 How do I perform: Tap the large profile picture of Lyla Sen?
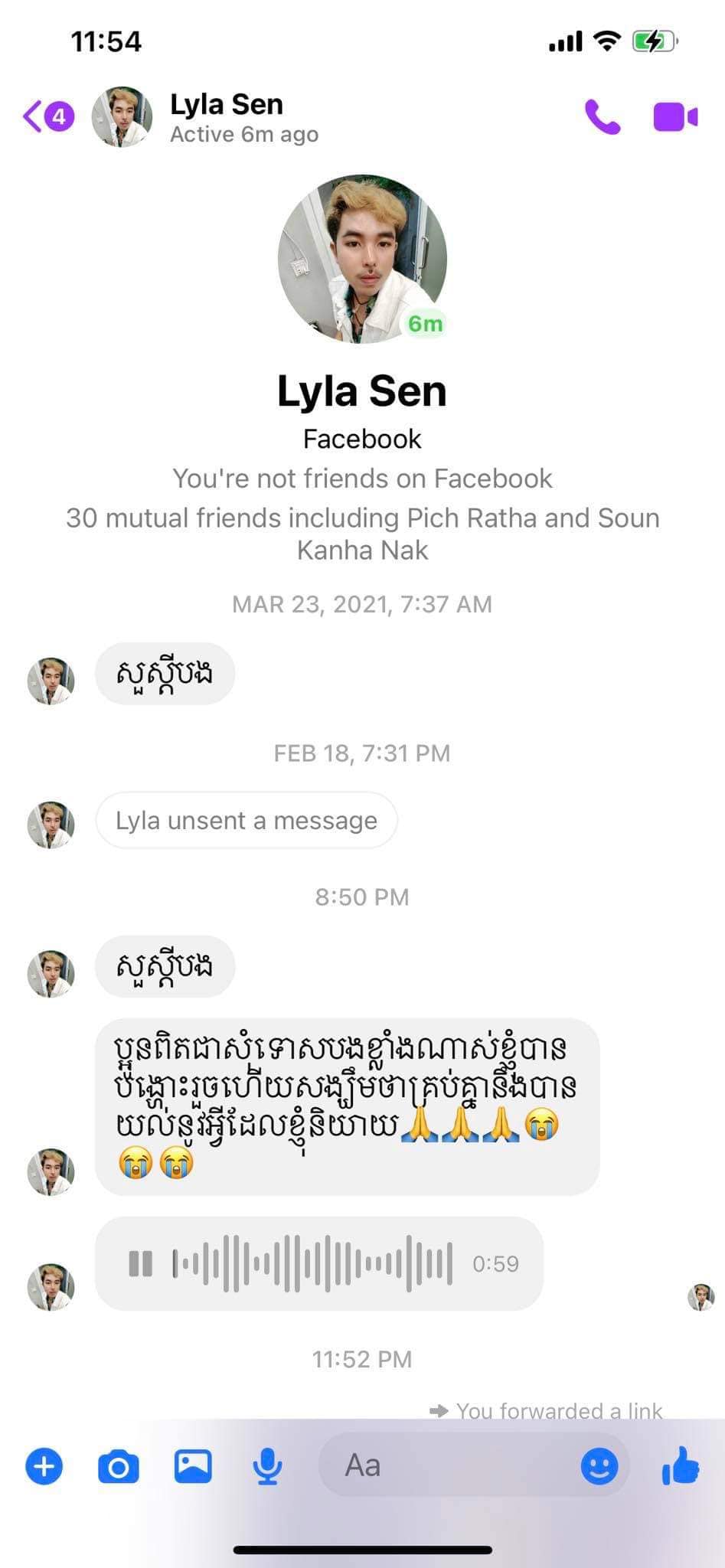click(x=362, y=259)
